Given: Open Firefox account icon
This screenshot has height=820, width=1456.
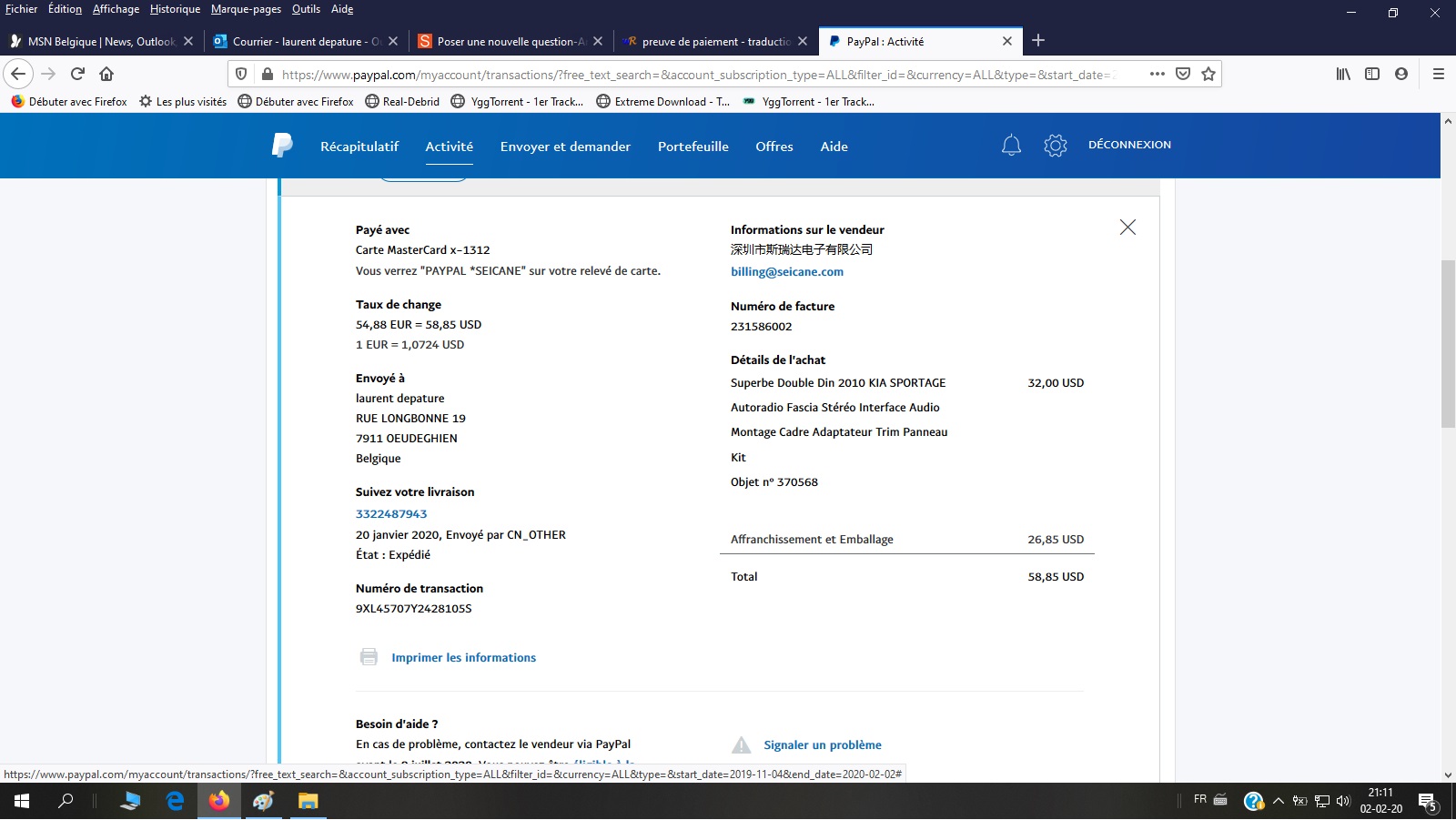Looking at the screenshot, I should point(1401,74).
